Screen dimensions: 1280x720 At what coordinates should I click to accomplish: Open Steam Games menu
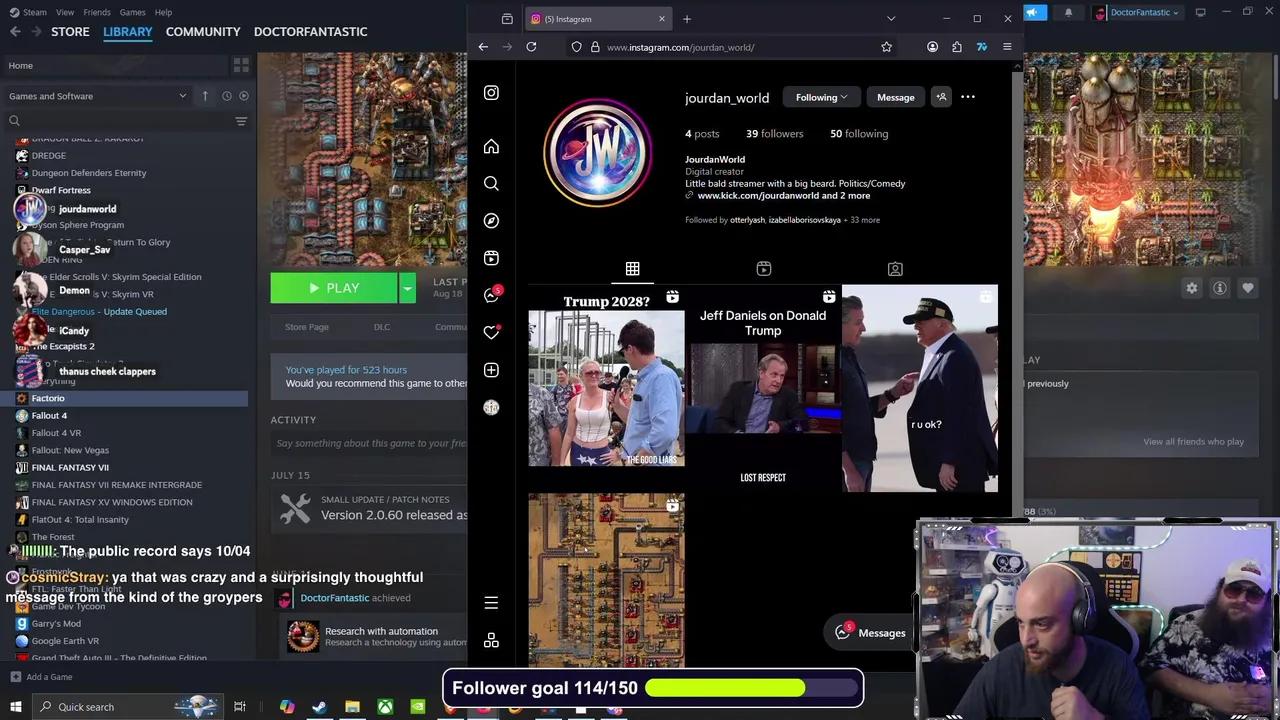point(132,12)
